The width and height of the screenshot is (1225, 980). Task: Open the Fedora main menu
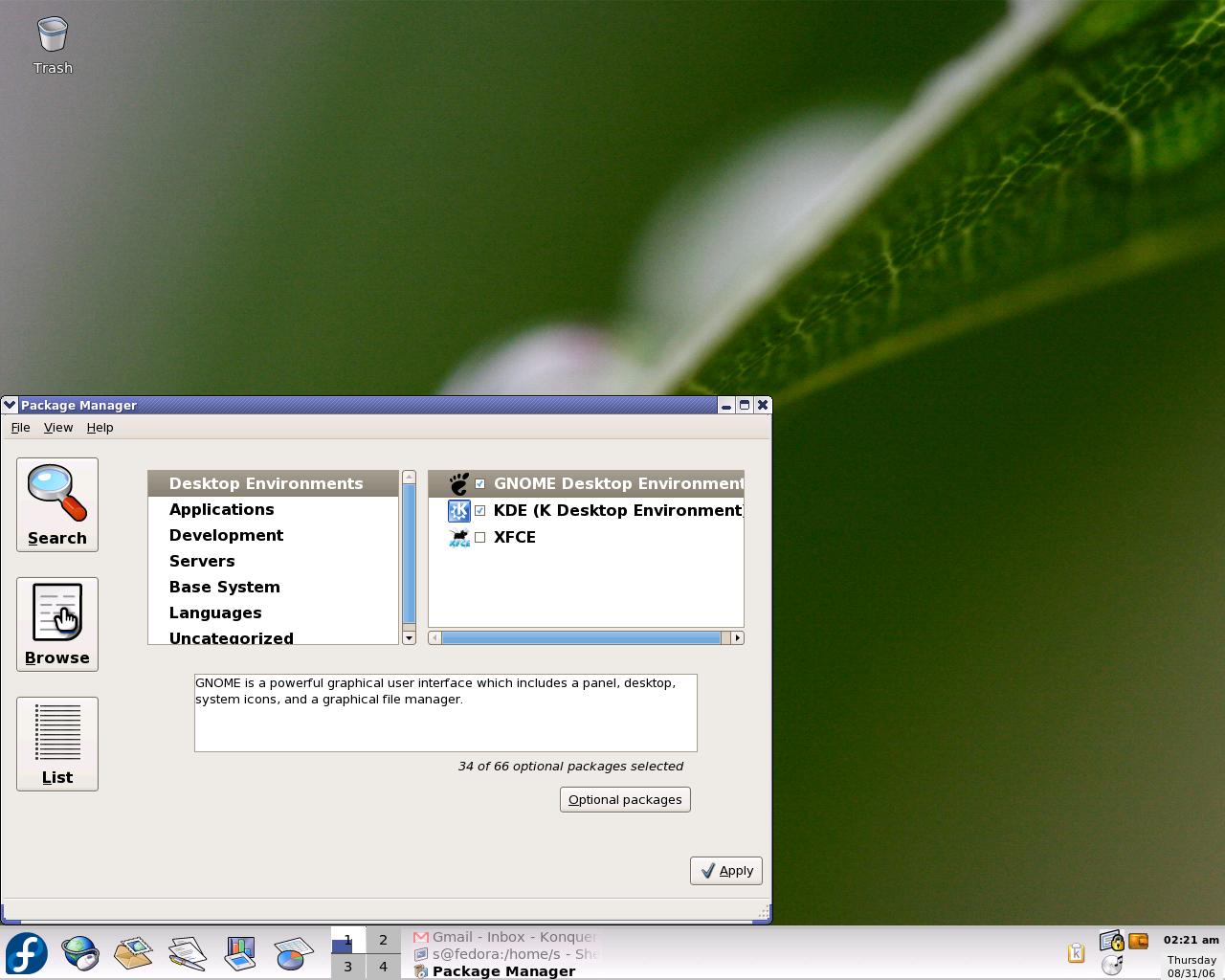click(27, 953)
